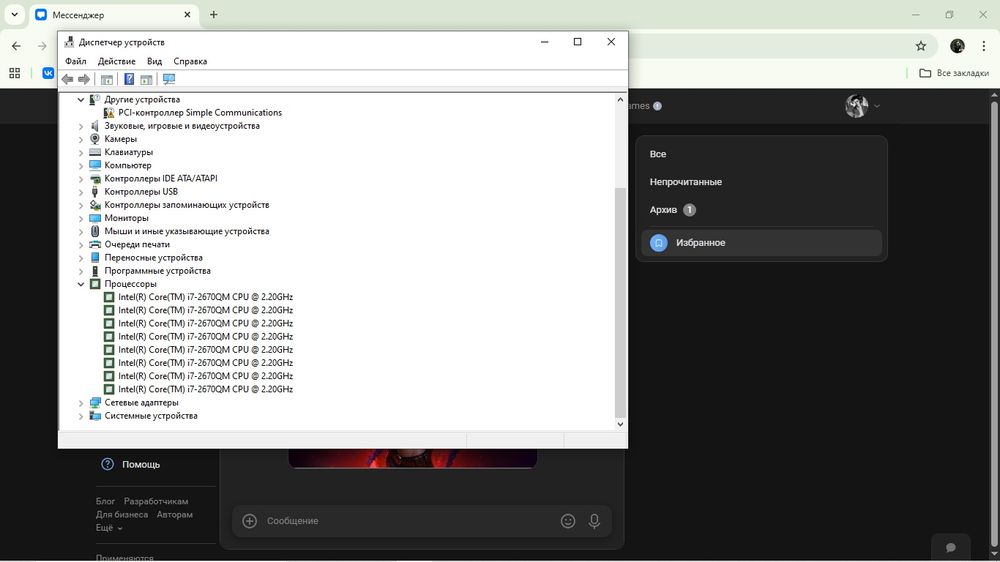Open the Chrome tab search dropdown
Image resolution: width=1000 pixels, height=562 pixels.
point(14,15)
